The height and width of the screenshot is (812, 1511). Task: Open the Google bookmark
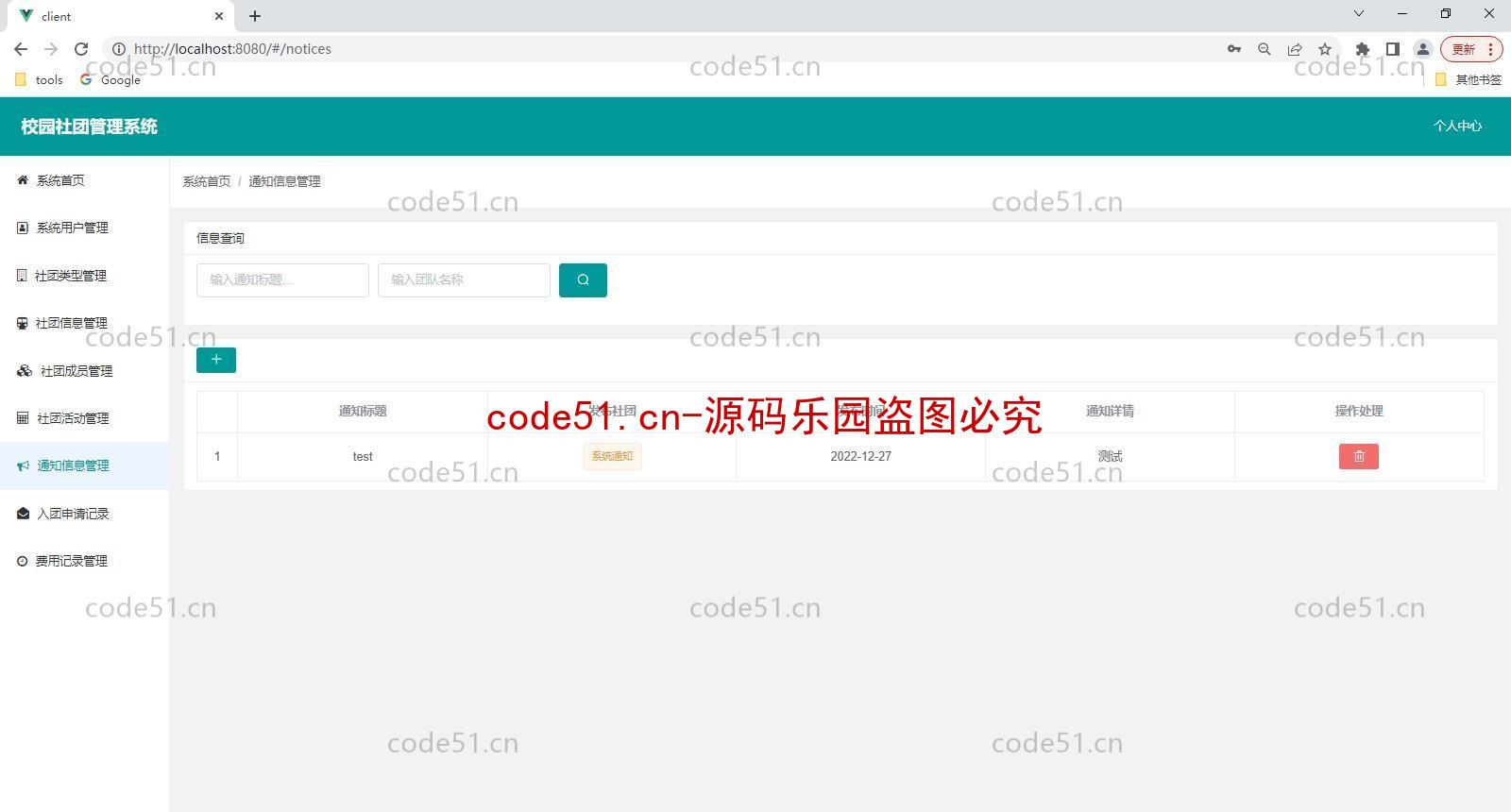pos(110,80)
